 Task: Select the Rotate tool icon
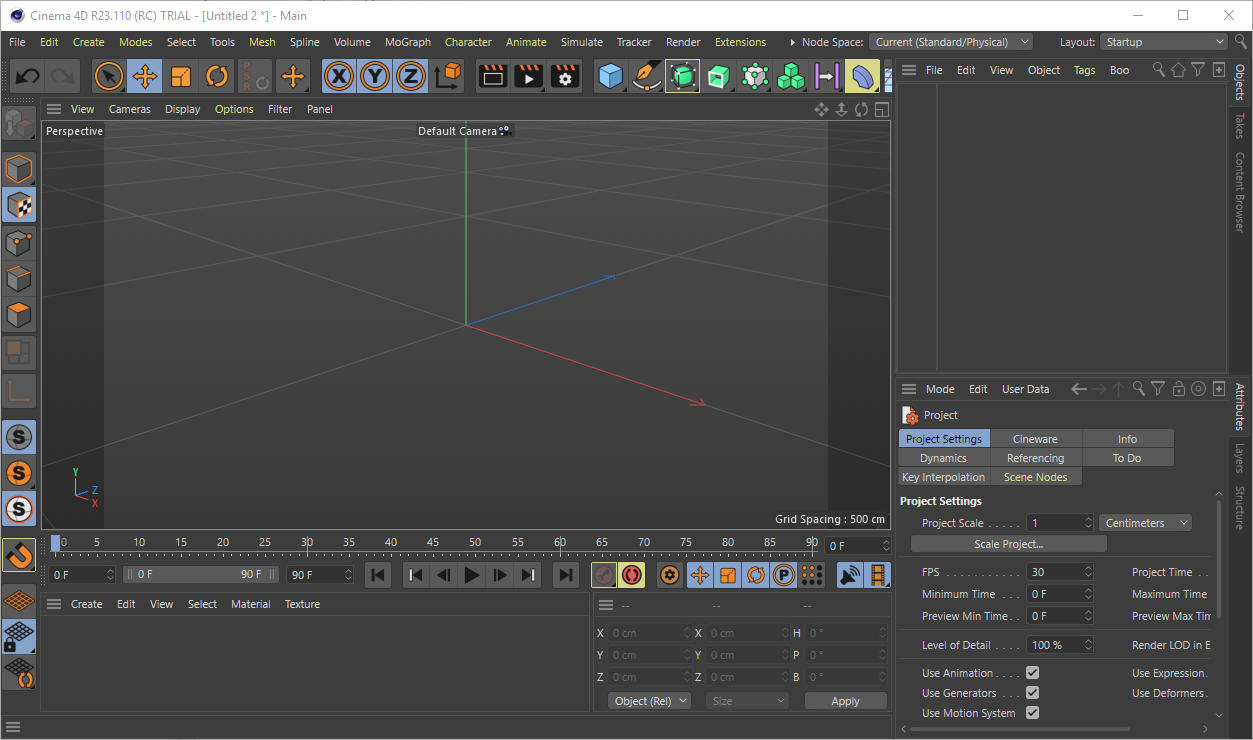(x=217, y=76)
